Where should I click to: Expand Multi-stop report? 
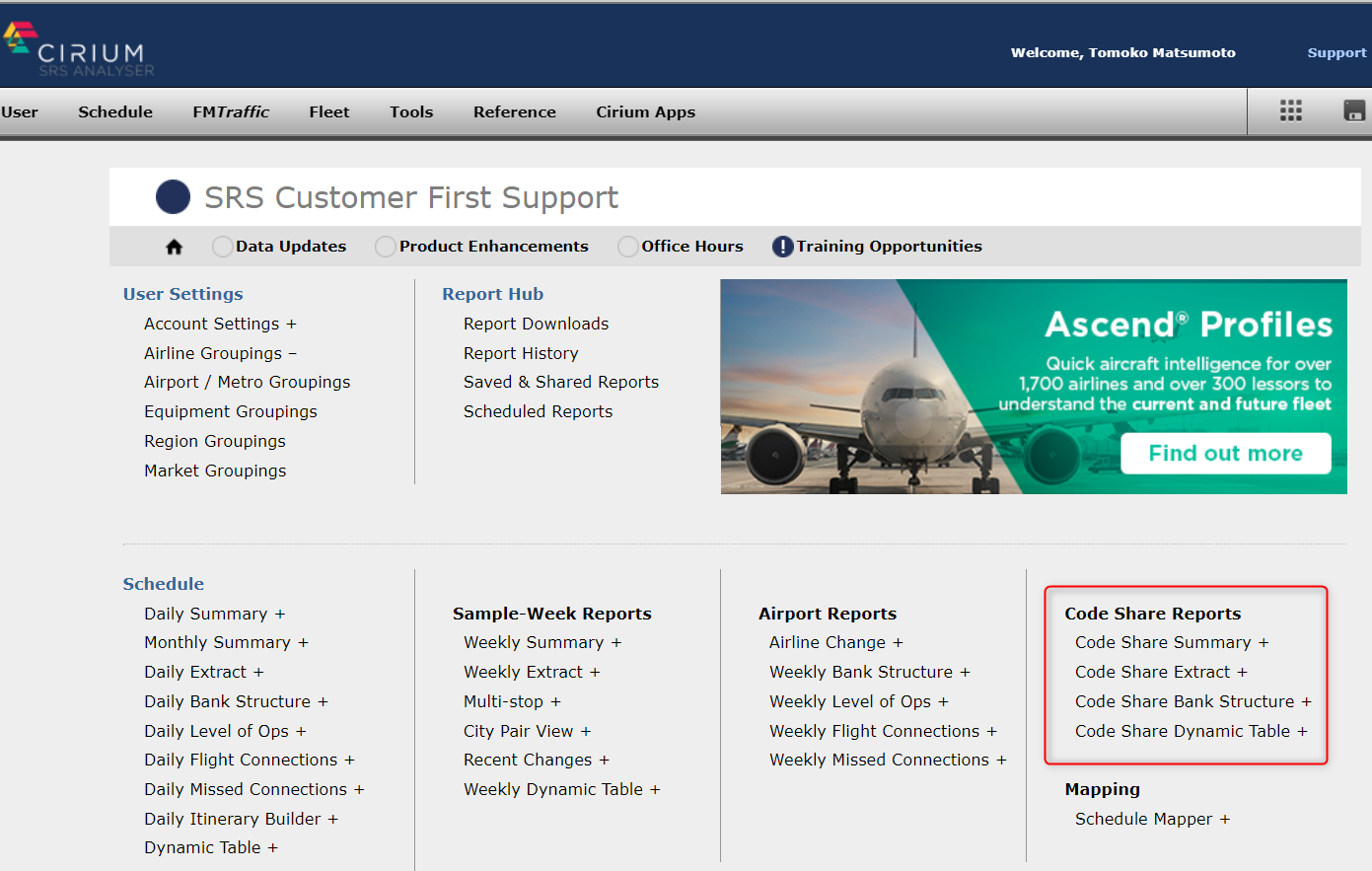pyautogui.click(x=512, y=701)
